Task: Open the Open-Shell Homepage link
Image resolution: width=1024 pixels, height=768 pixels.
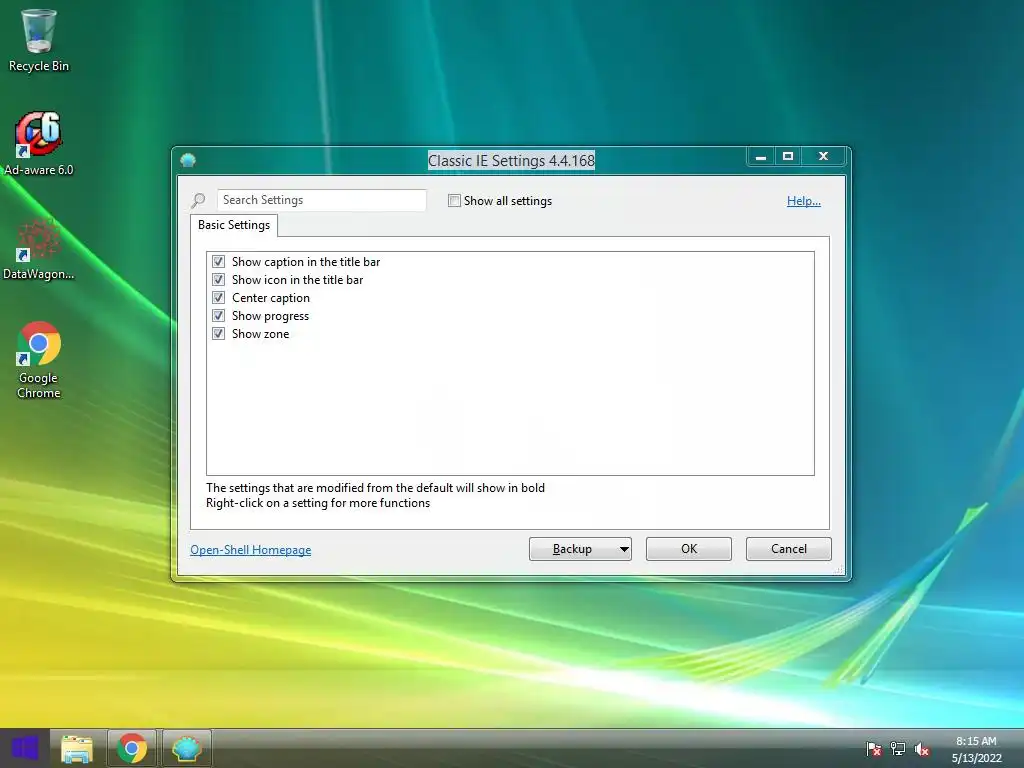Action: [251, 550]
